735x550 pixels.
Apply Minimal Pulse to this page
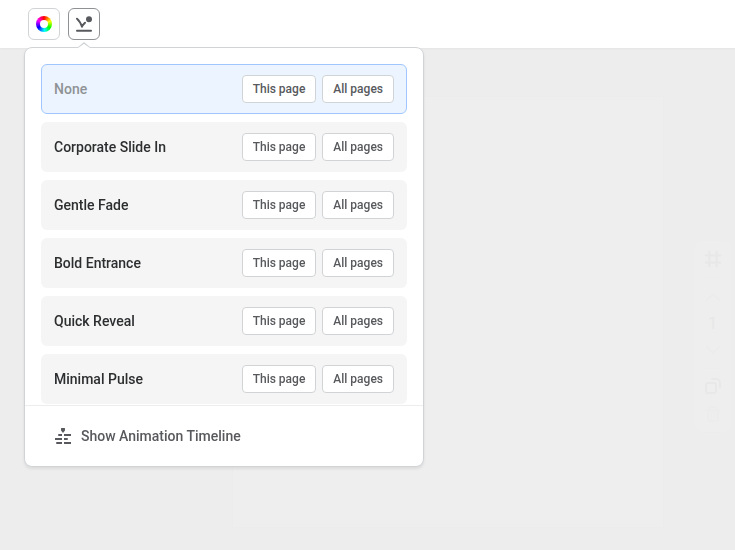(x=279, y=379)
